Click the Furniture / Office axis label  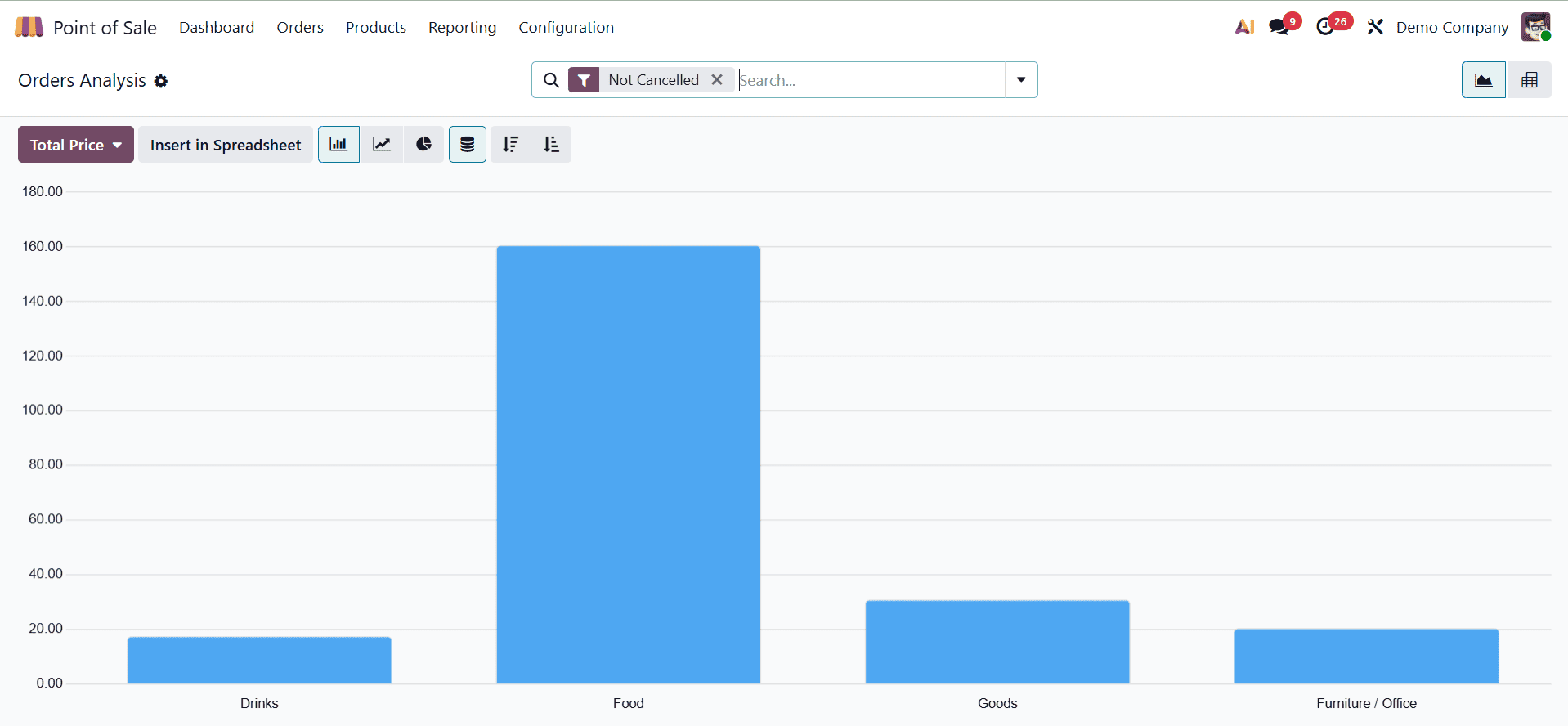pyautogui.click(x=1367, y=703)
